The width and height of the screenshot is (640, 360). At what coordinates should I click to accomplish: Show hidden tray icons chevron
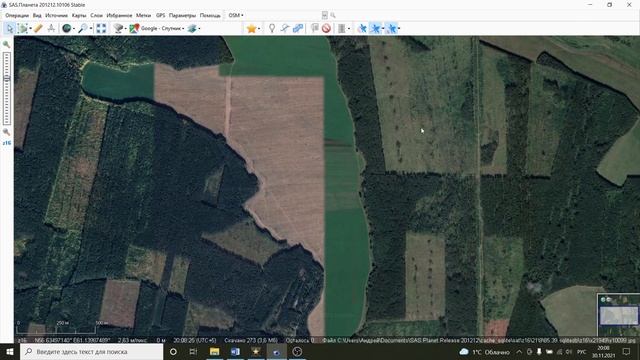pyautogui.click(x=519, y=352)
